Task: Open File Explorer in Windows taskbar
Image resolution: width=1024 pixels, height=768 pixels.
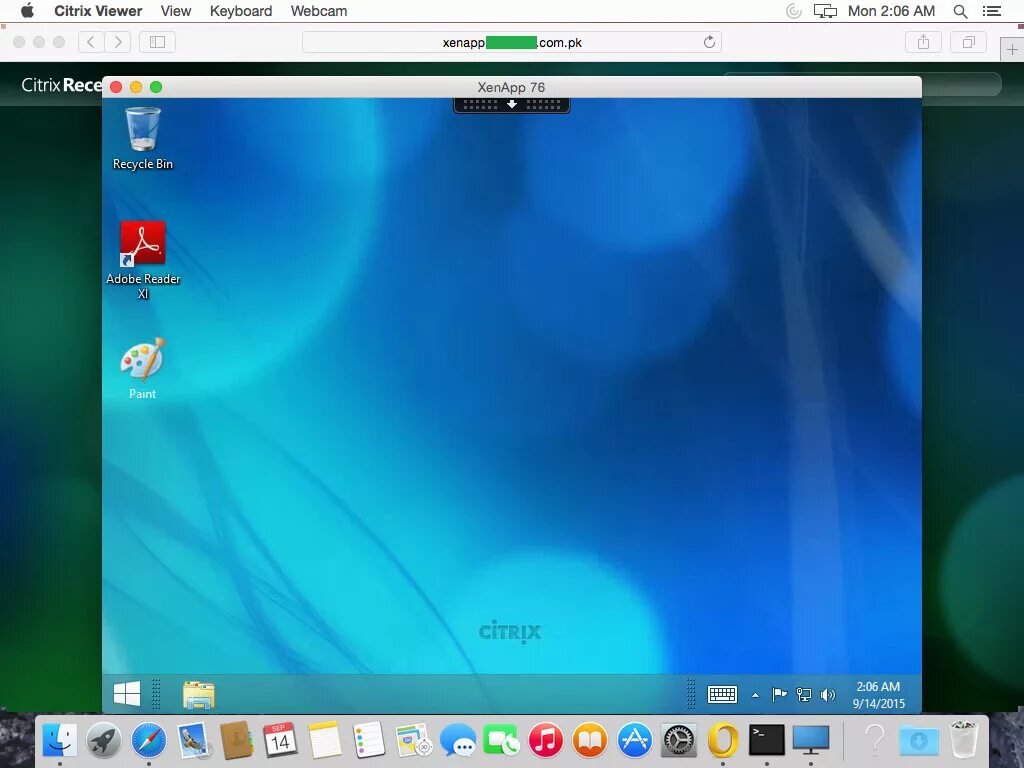Action: click(199, 695)
